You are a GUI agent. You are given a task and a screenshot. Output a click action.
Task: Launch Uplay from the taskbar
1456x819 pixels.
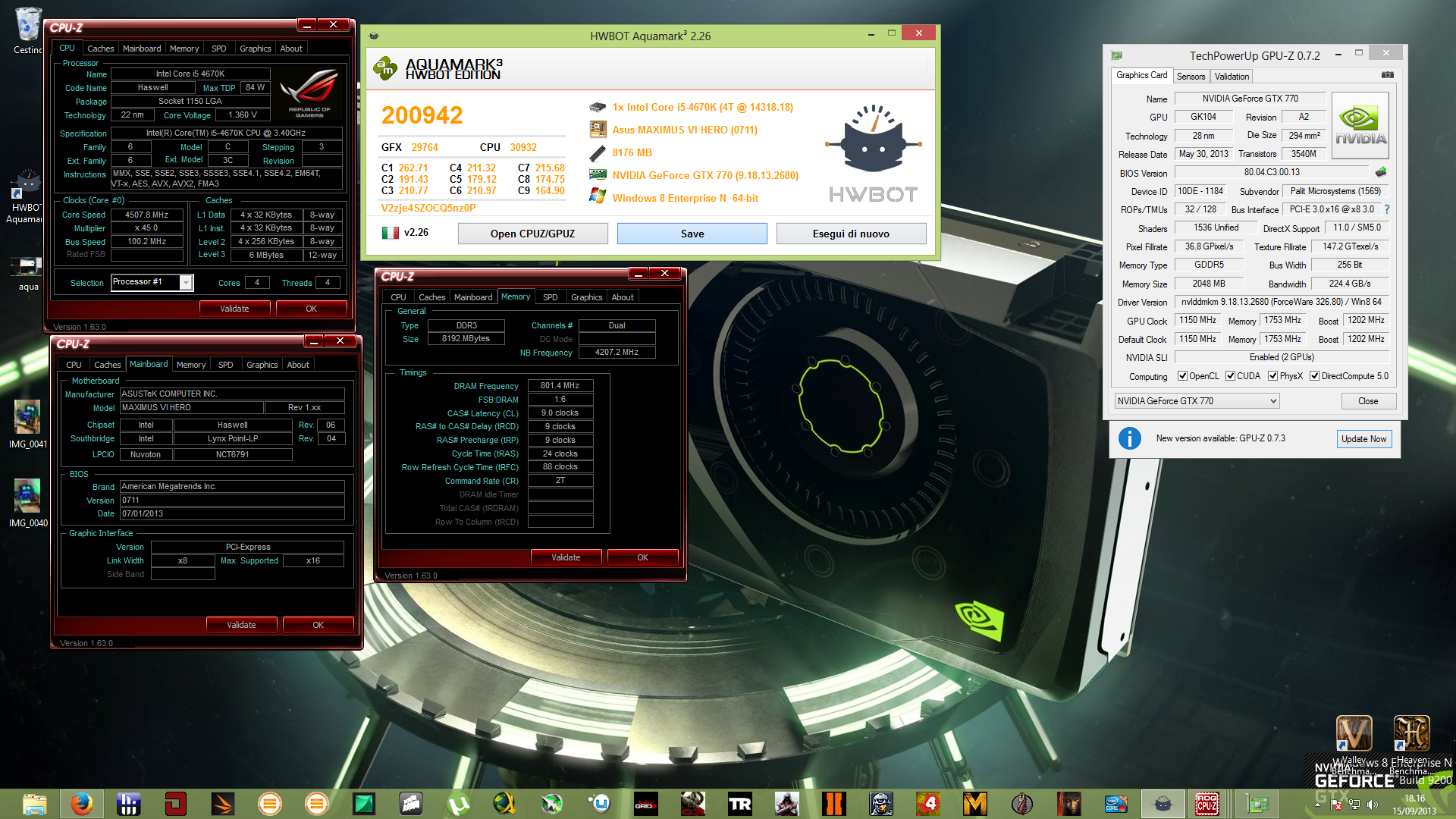[598, 804]
